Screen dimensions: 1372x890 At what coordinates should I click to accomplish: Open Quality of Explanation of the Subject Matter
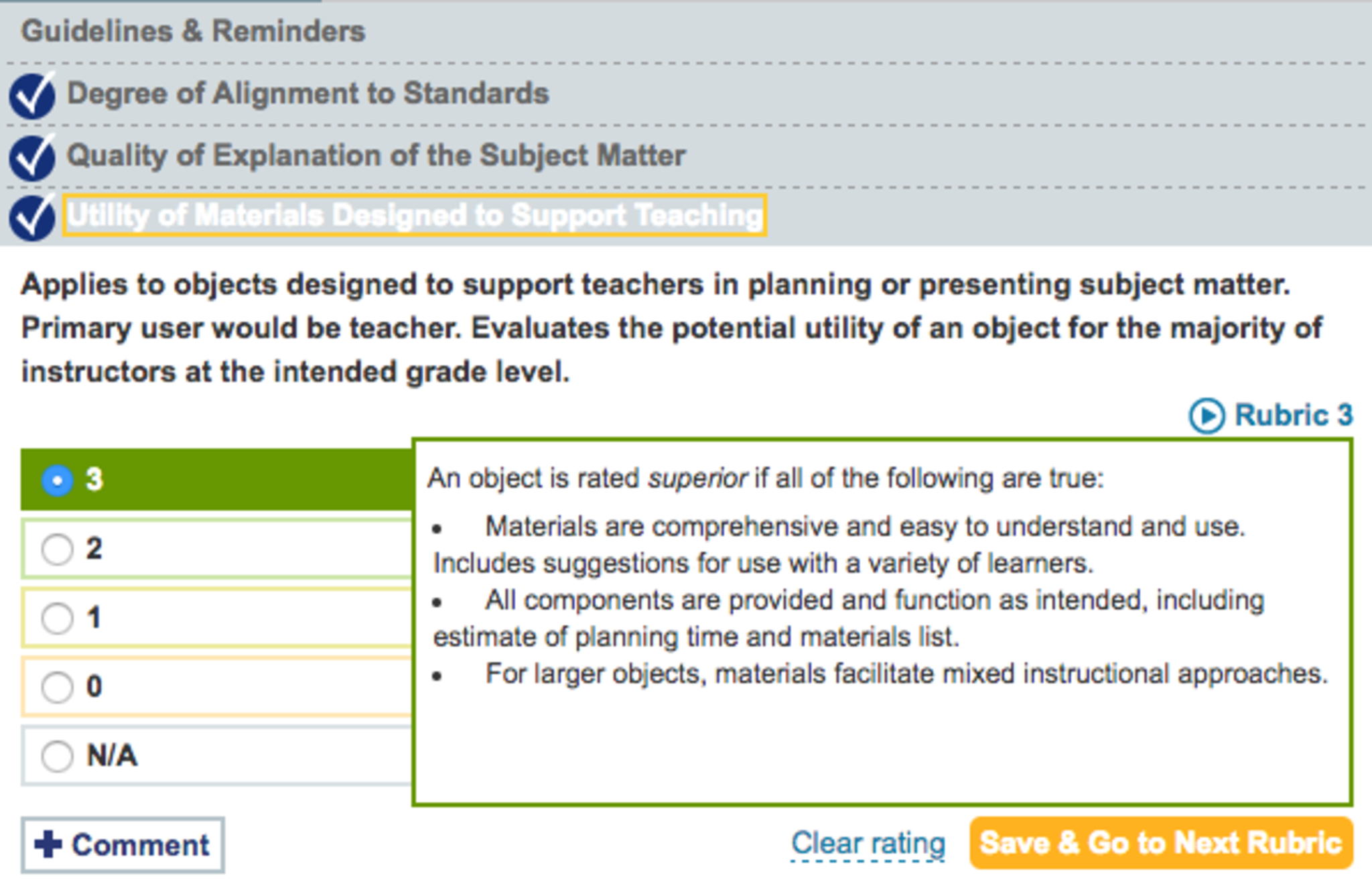point(376,155)
